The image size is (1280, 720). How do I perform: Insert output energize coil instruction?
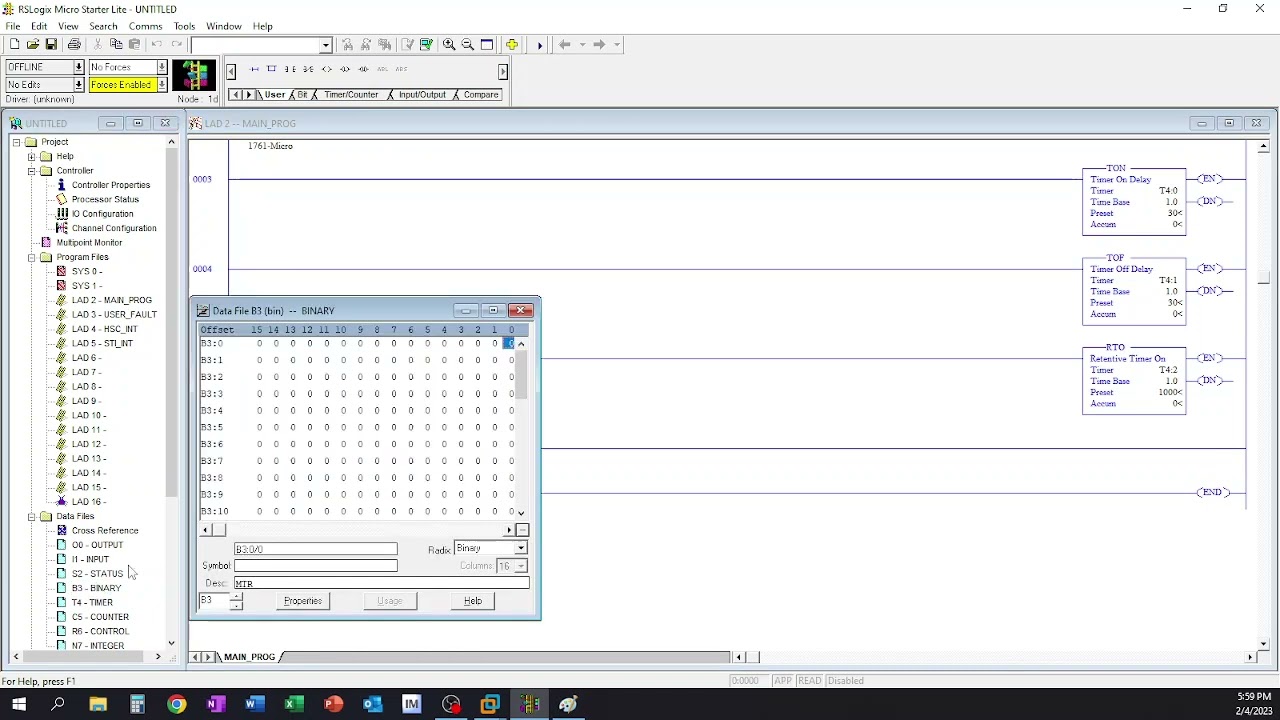click(326, 69)
